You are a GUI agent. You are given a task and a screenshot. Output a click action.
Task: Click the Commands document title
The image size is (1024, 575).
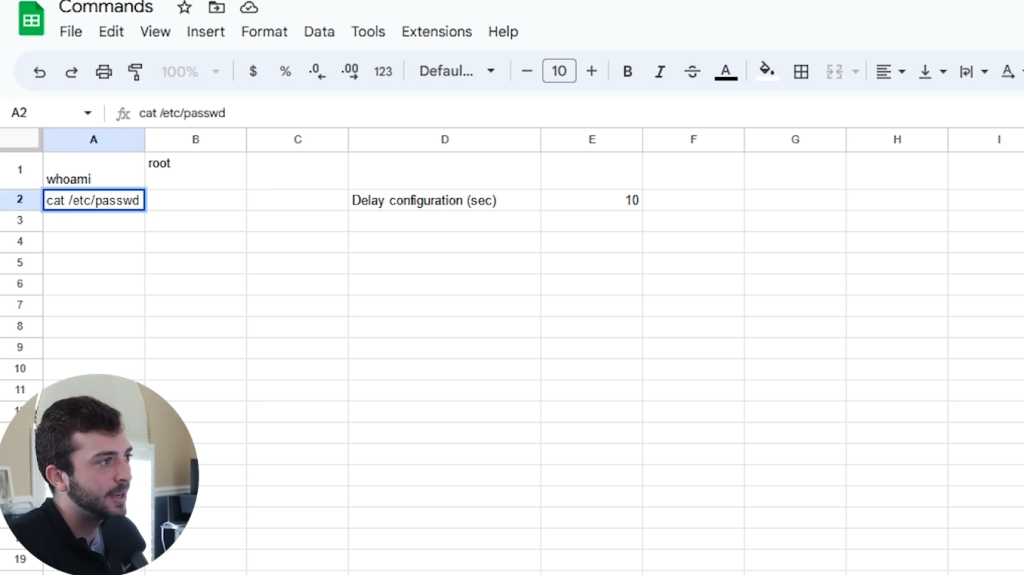coord(106,7)
